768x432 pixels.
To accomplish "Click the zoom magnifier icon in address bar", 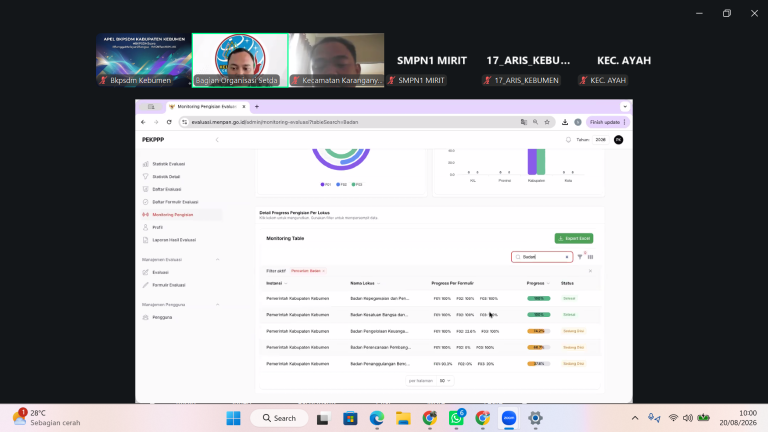I will pyautogui.click(x=535, y=122).
